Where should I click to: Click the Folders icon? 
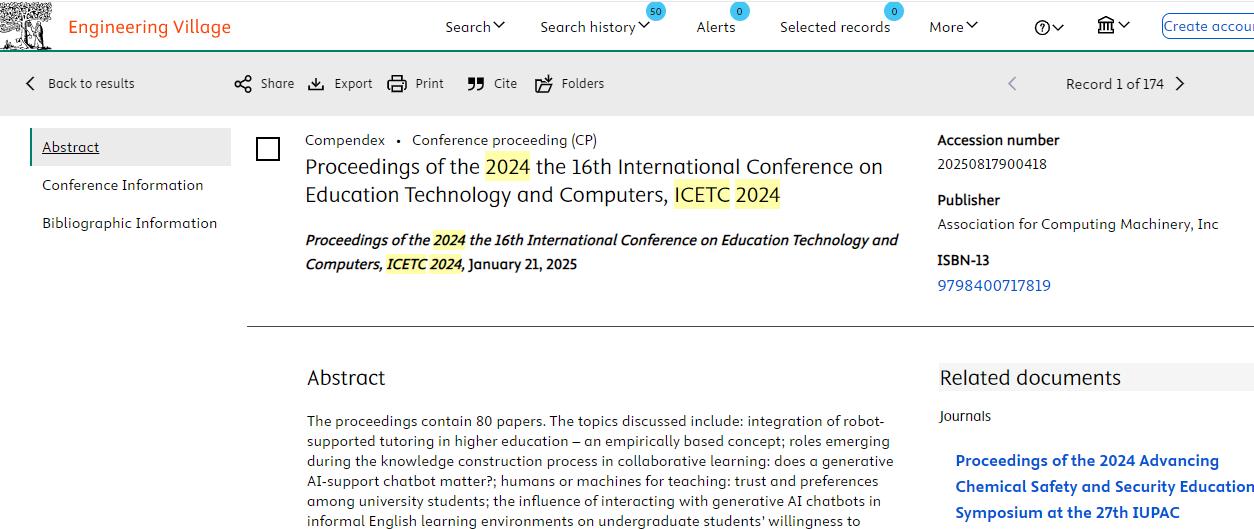(x=544, y=84)
